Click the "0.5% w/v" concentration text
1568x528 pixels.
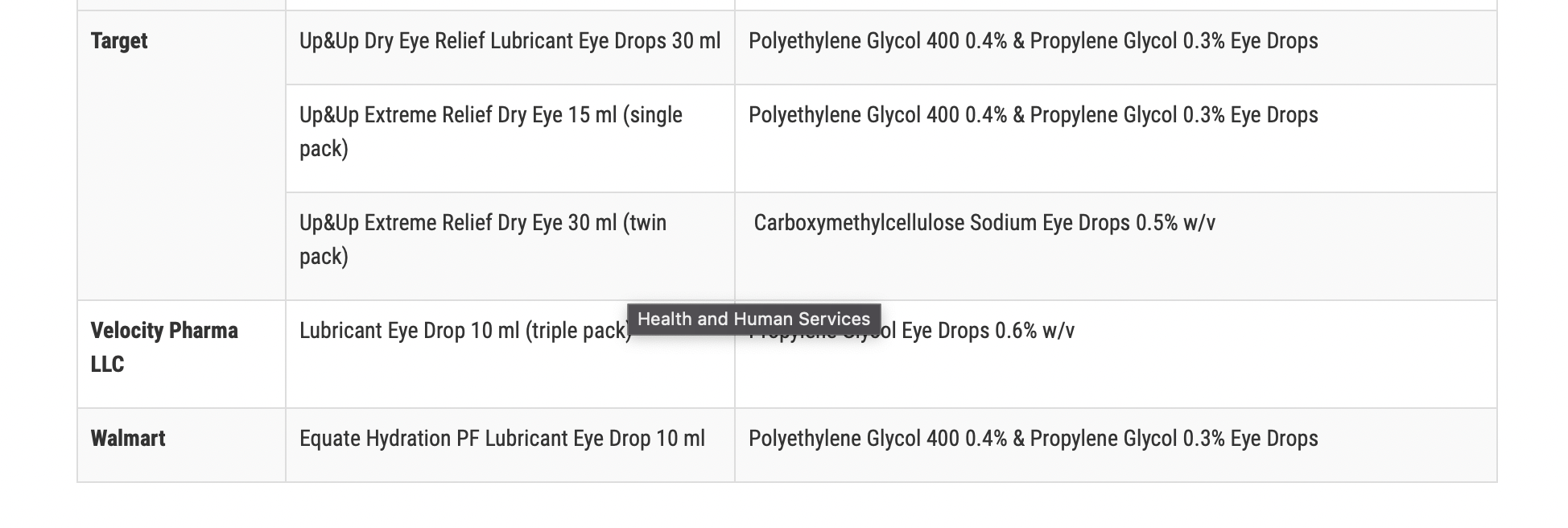pyautogui.click(x=1175, y=223)
